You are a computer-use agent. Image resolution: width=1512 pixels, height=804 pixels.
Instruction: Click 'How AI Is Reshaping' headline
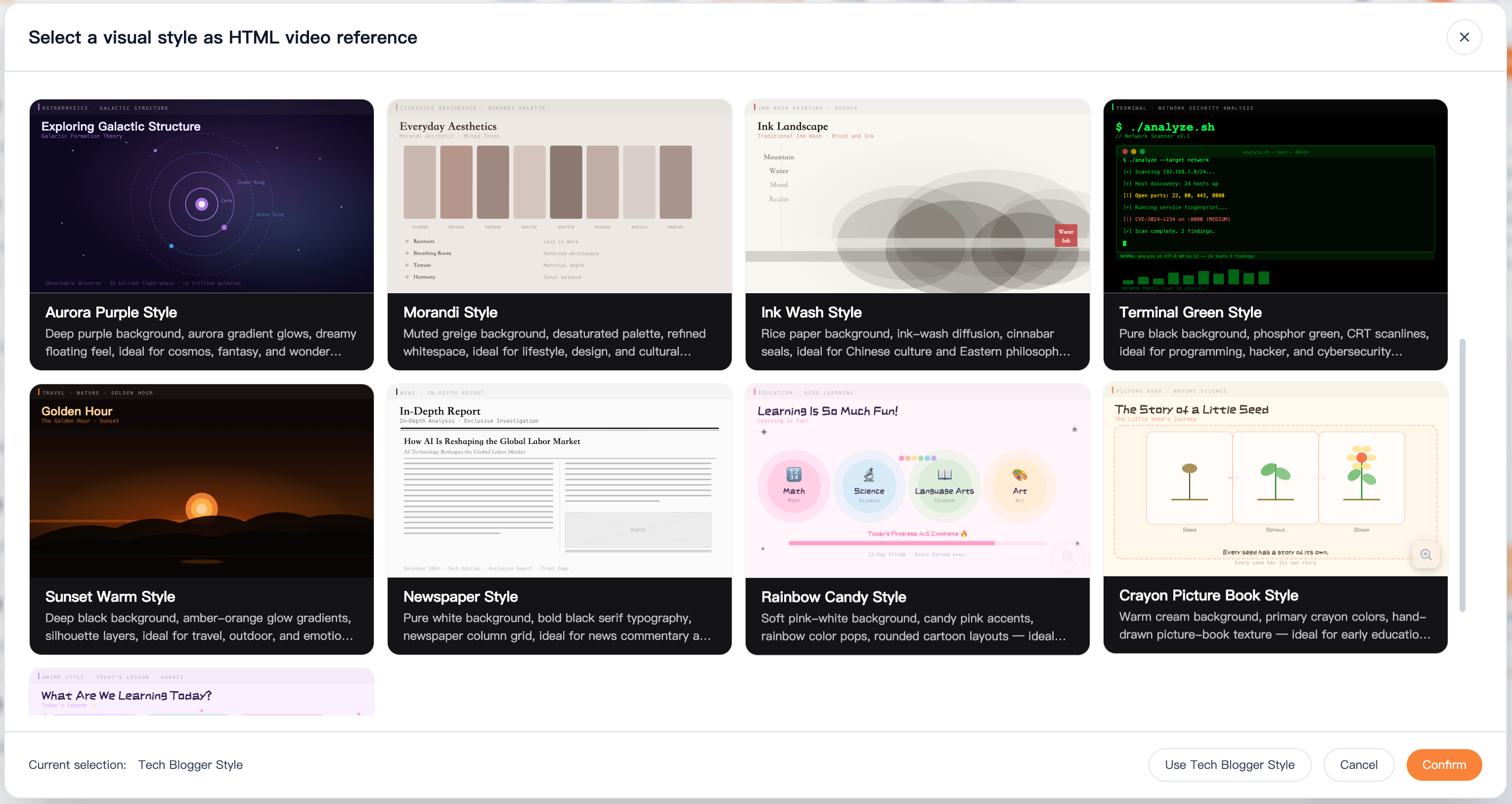(491, 441)
